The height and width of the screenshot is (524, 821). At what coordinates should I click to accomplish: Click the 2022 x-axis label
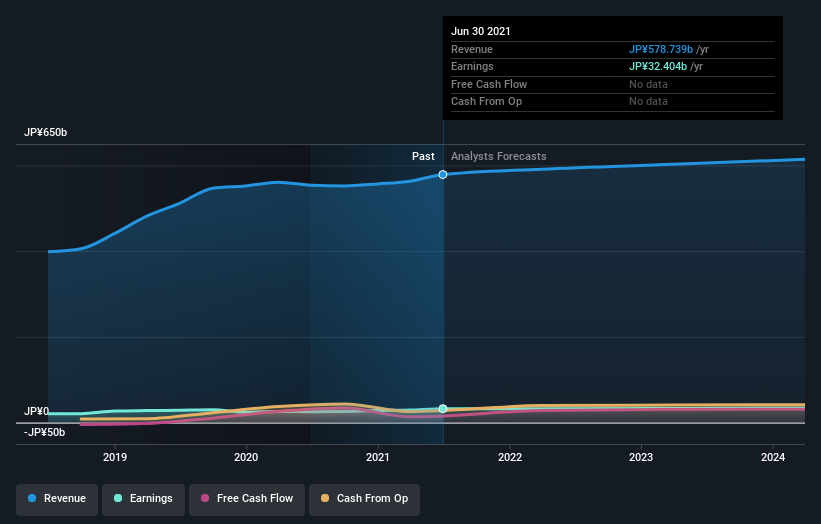(x=510, y=457)
